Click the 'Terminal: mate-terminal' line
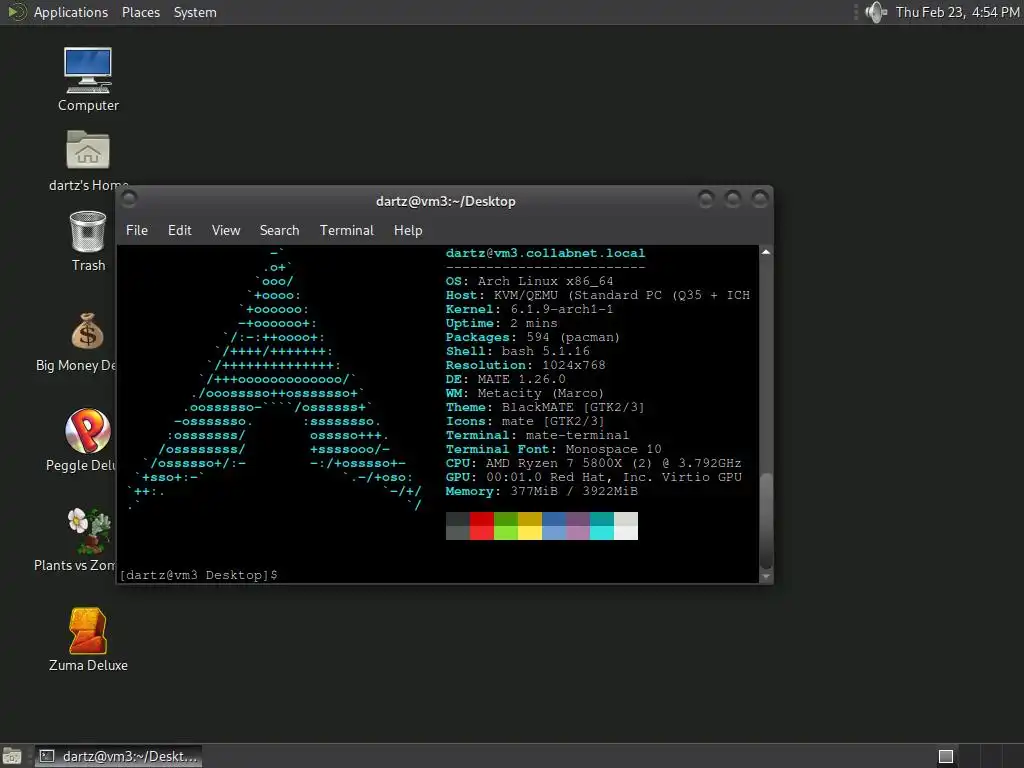Screen dimensions: 1024x768 point(537,435)
